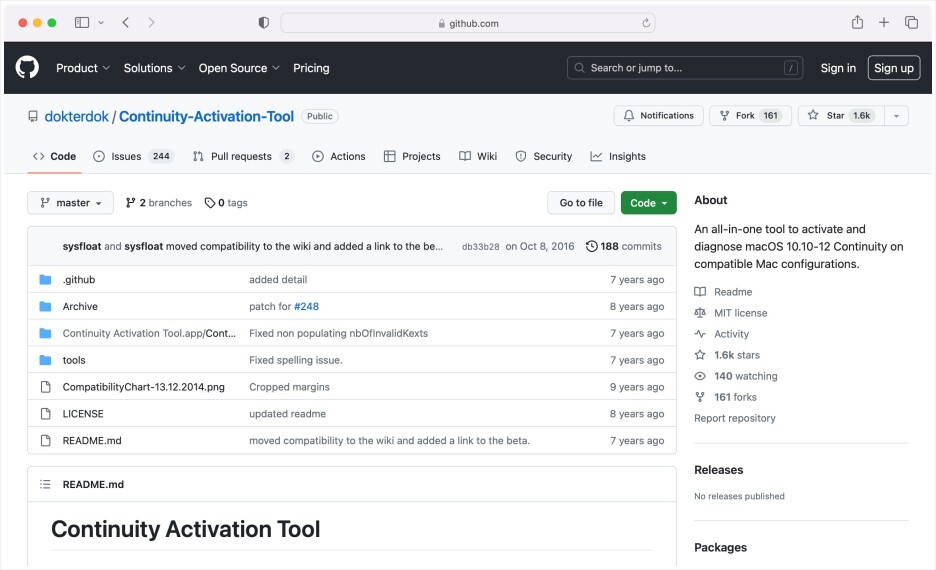This screenshot has width=936, height=570.
Task: Click the LICENSE file icon
Action: tap(45, 414)
